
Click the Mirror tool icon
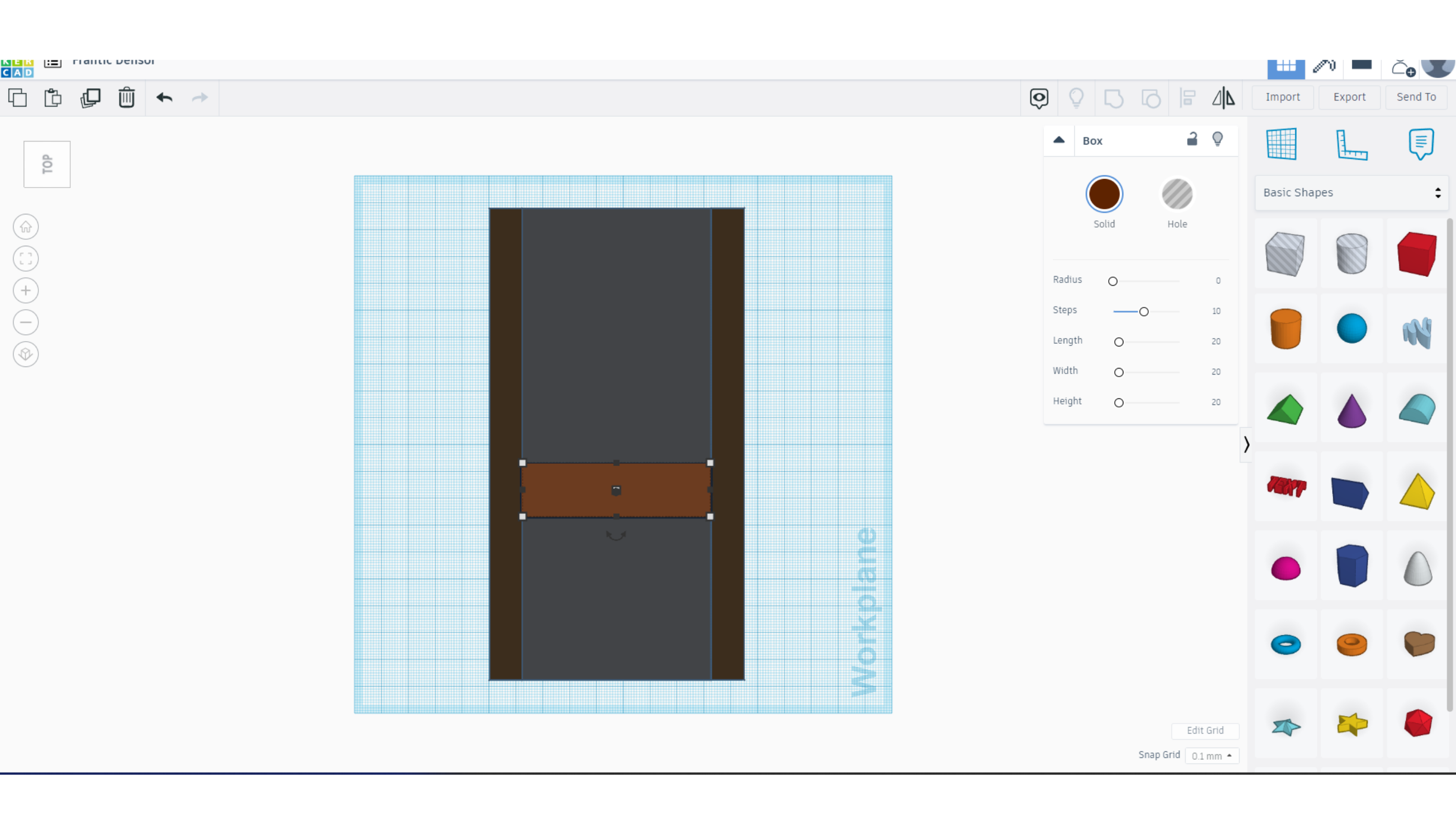[x=1223, y=98]
